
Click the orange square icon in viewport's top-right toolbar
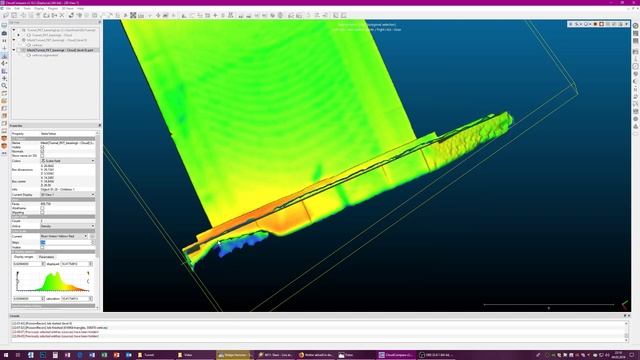(x=601, y=24)
